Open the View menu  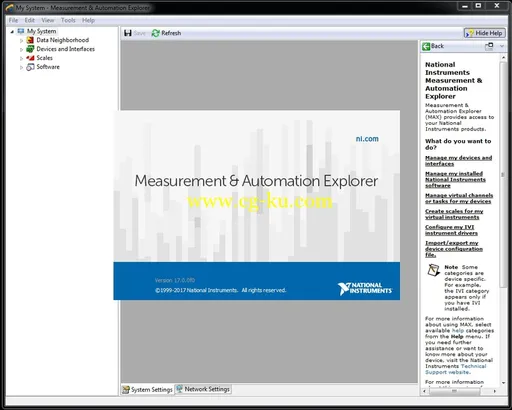tap(48, 20)
